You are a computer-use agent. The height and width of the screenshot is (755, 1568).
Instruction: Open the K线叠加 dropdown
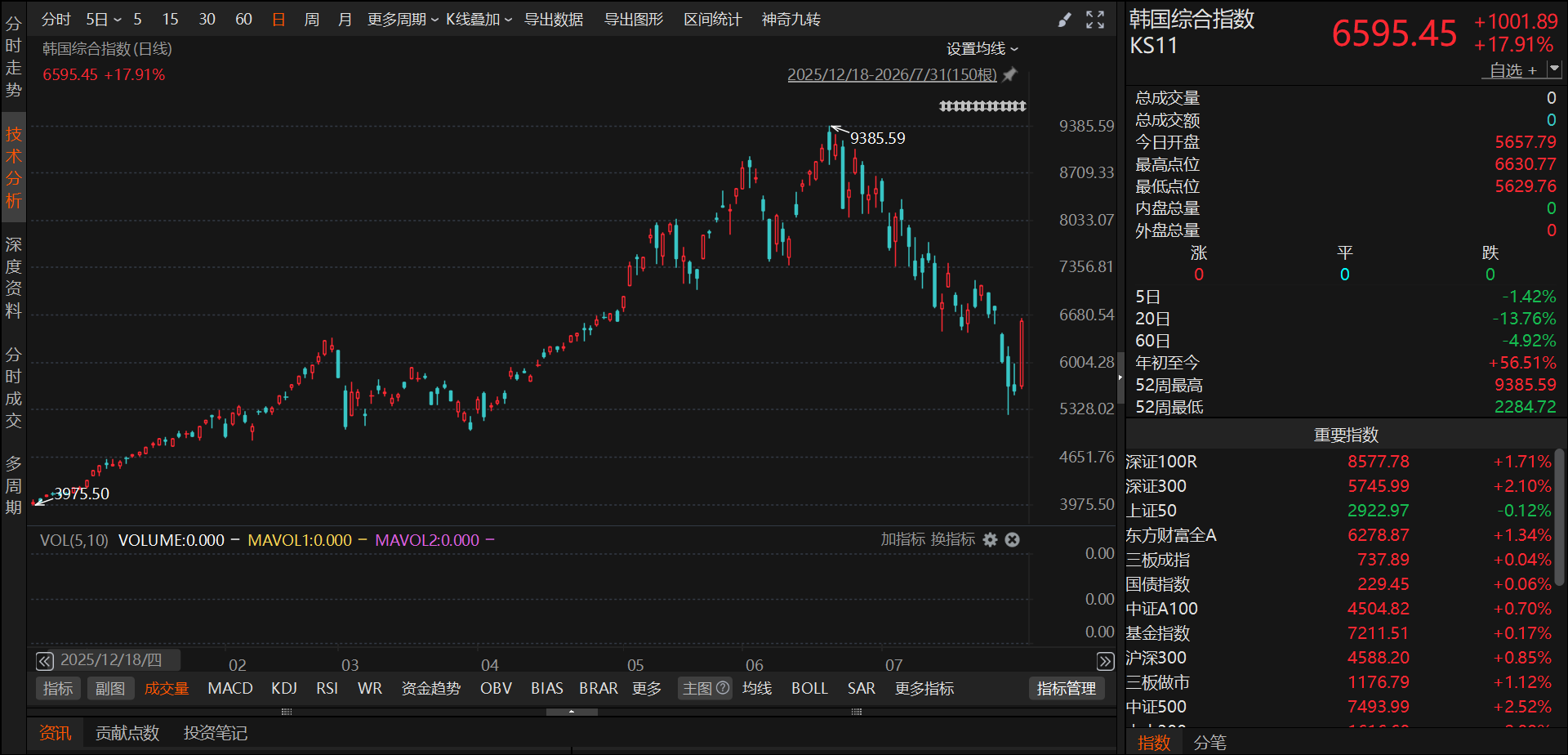pos(479,19)
